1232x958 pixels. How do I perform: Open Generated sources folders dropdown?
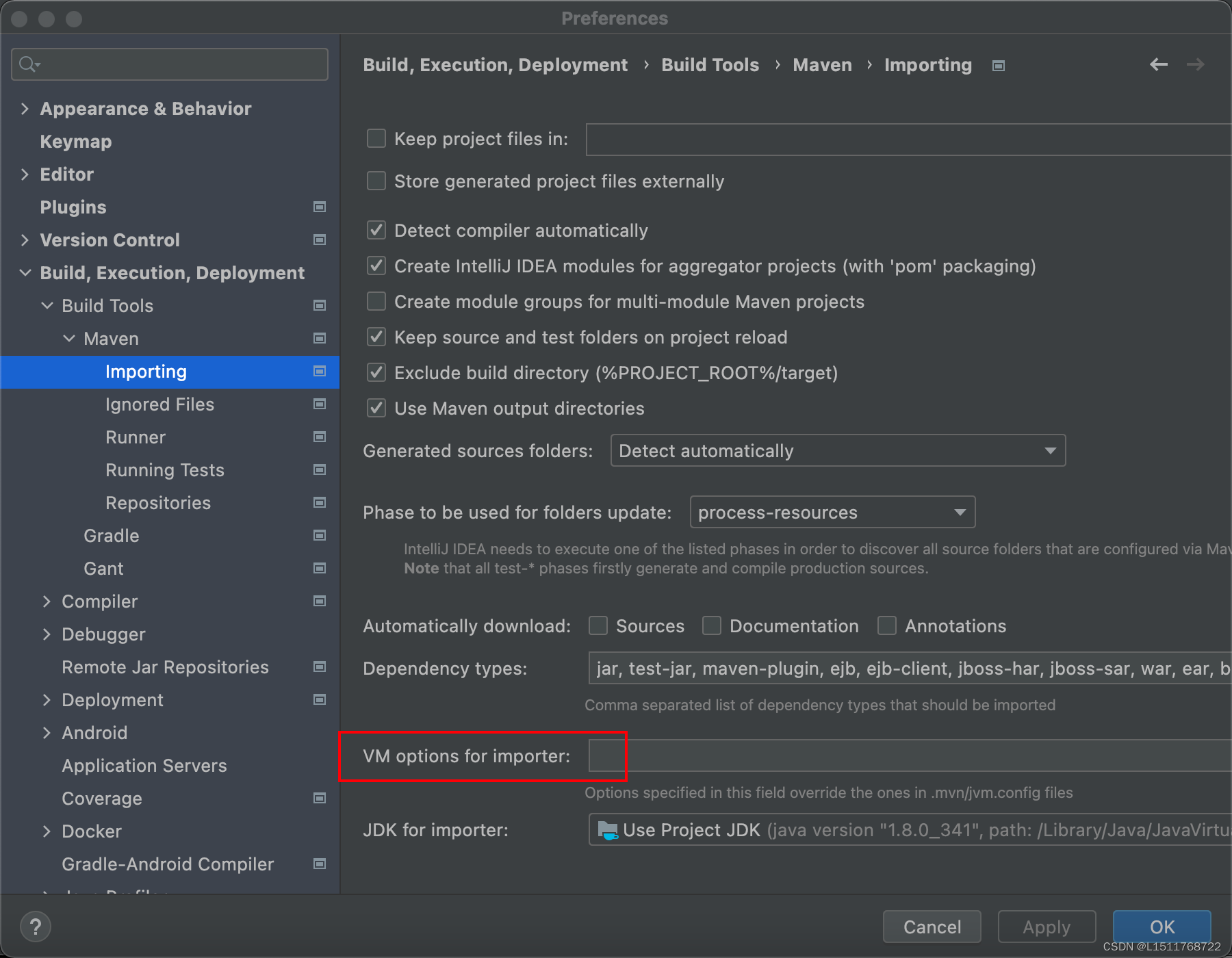(838, 450)
